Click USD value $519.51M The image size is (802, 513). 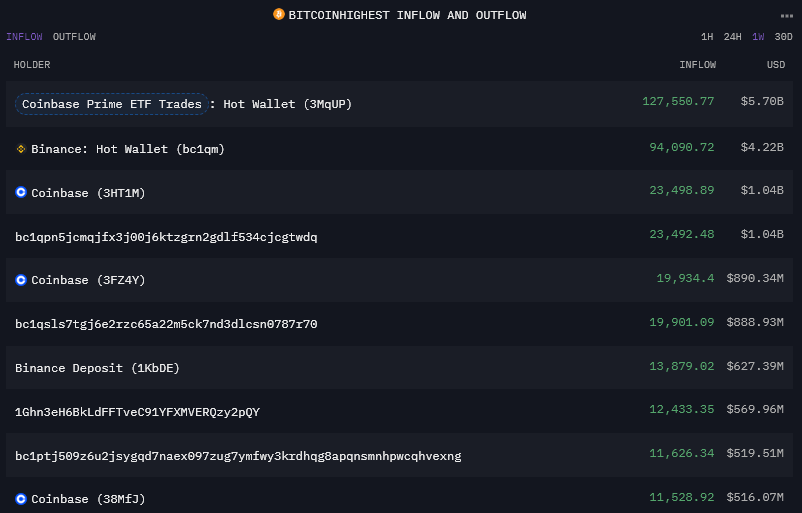pyautogui.click(x=755, y=453)
